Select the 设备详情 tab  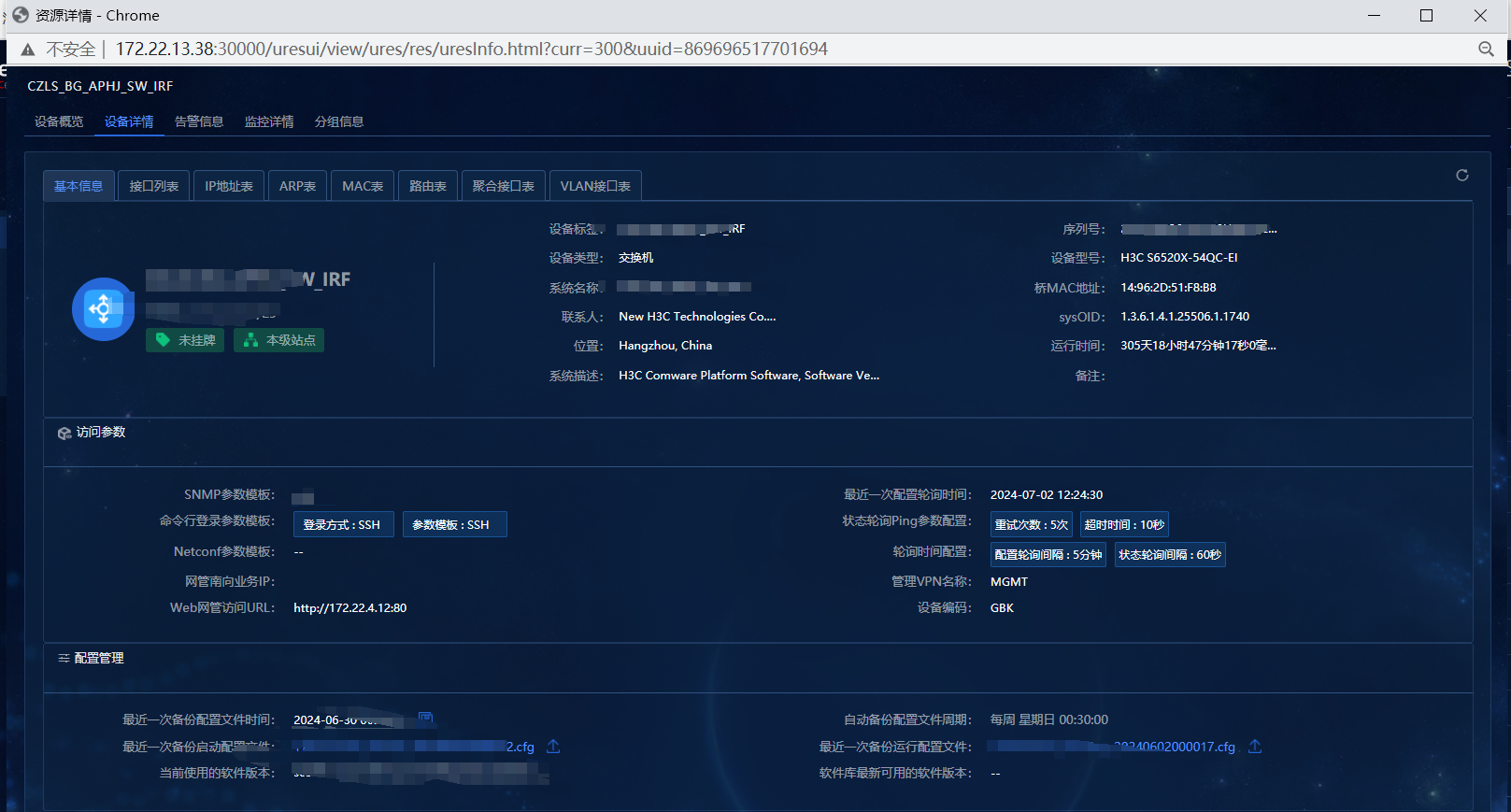pyautogui.click(x=129, y=121)
